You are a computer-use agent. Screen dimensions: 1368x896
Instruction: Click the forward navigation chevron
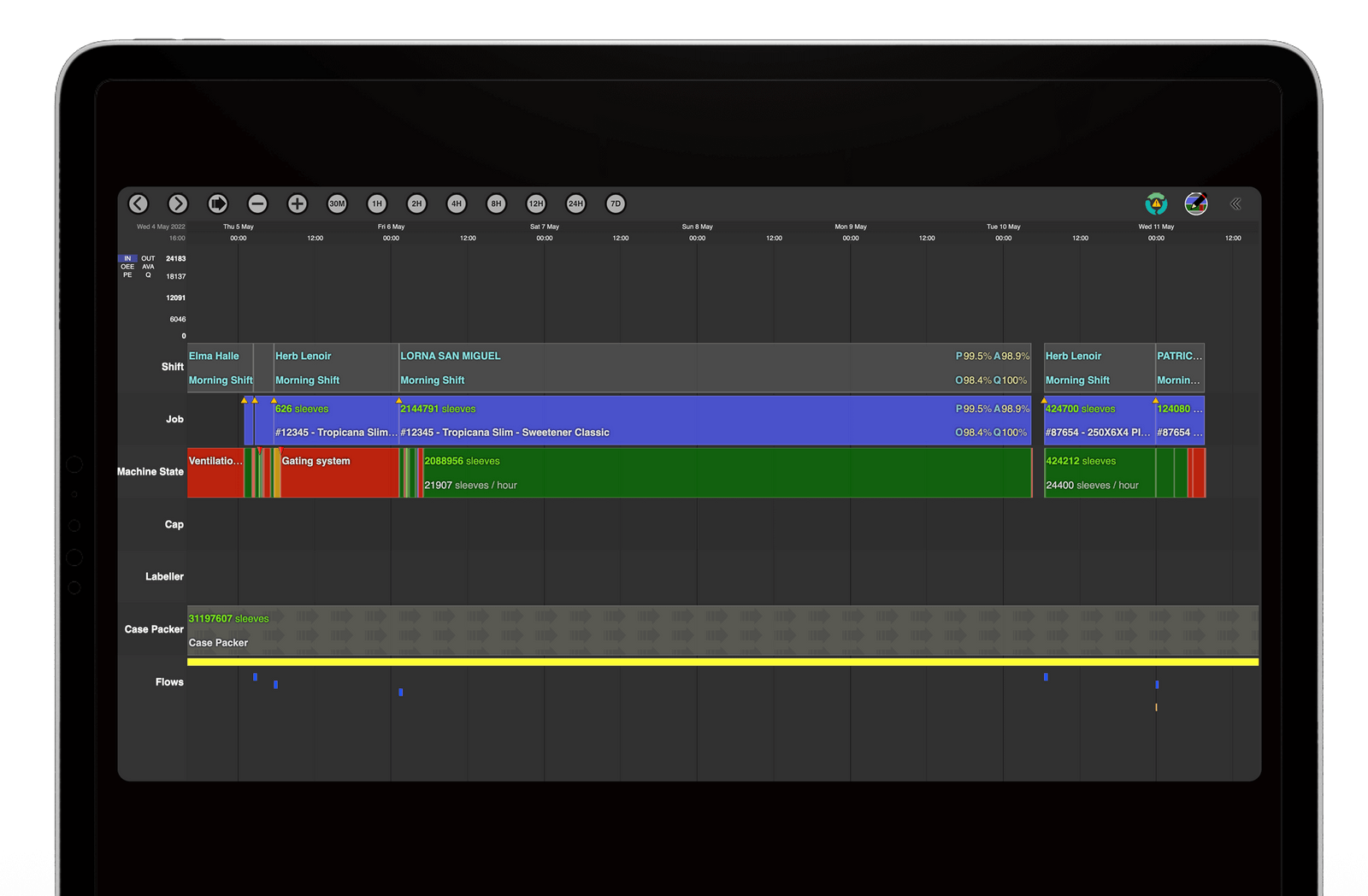[178, 203]
